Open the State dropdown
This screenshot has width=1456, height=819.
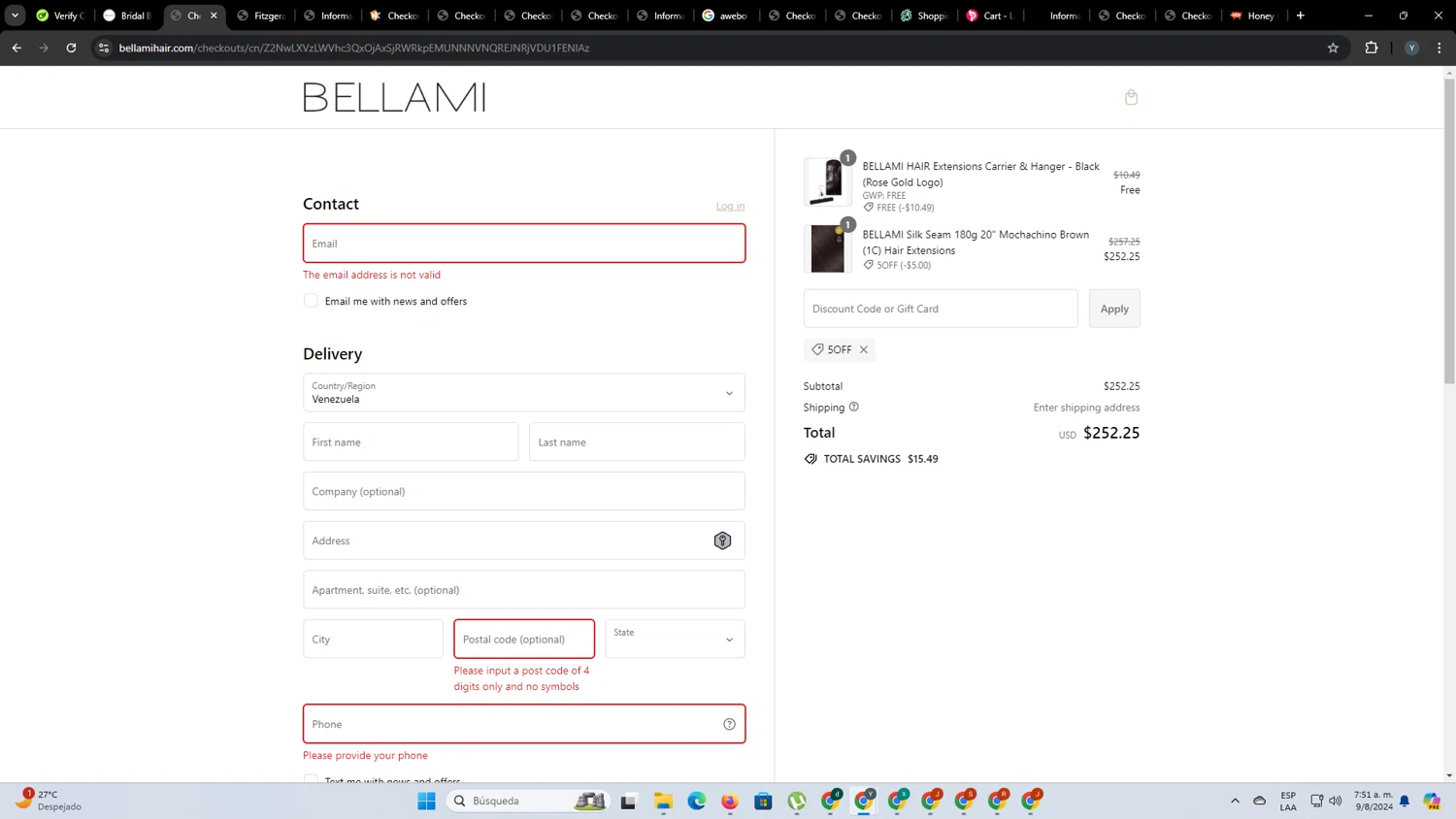675,639
